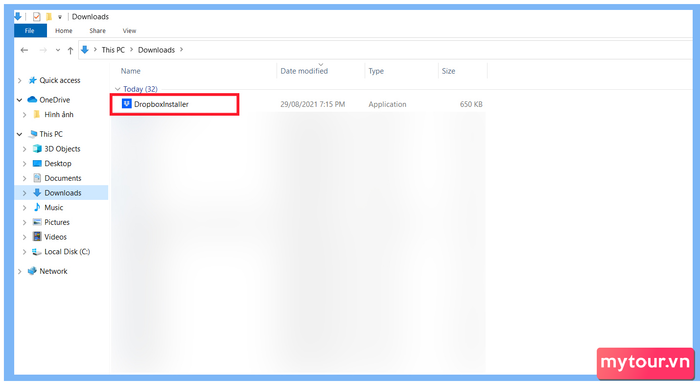Image resolution: width=700 pixels, height=387 pixels.
Task: Open Music in navigation pane
Action: coord(54,208)
